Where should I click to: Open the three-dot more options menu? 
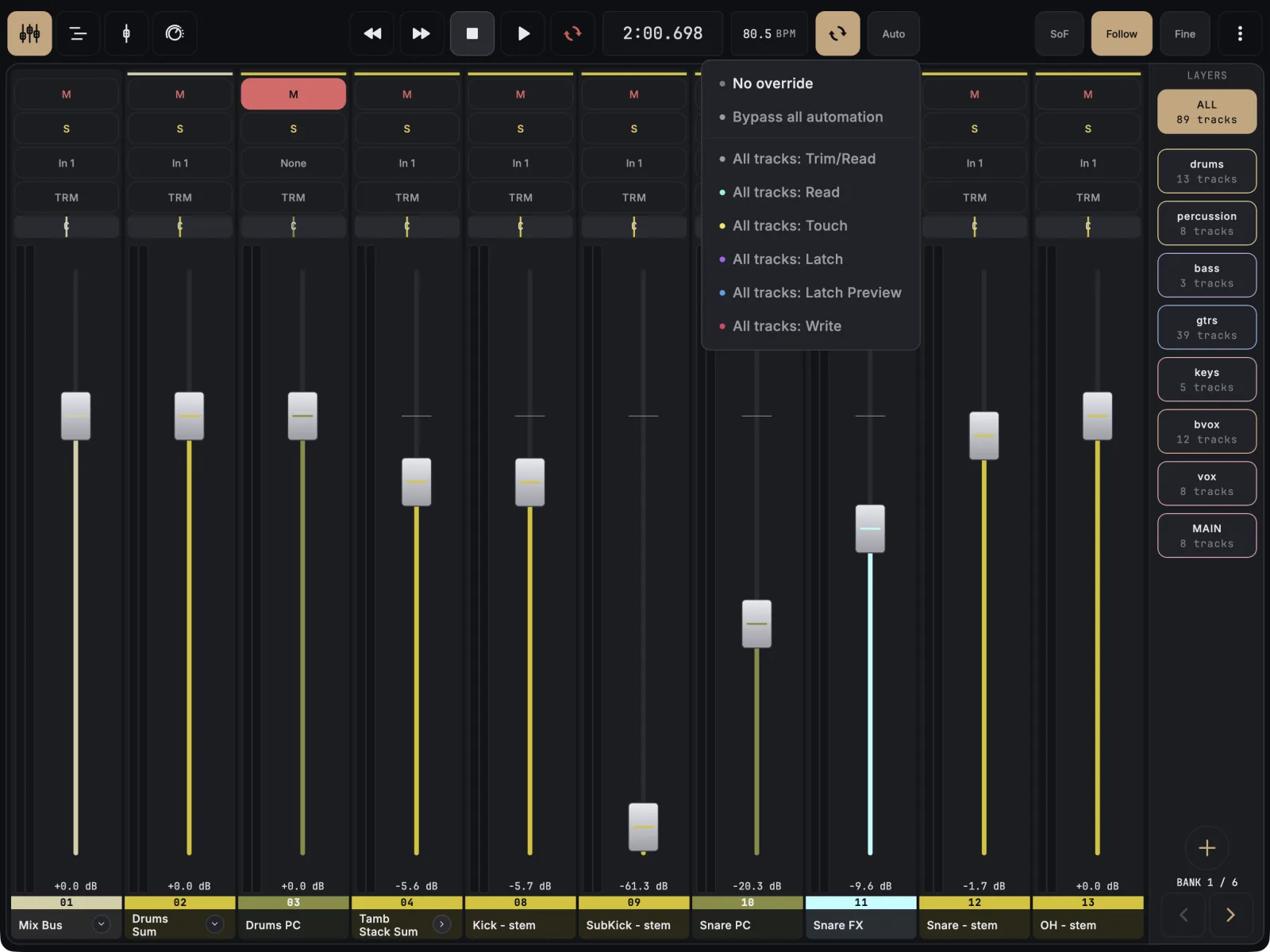[1240, 33]
